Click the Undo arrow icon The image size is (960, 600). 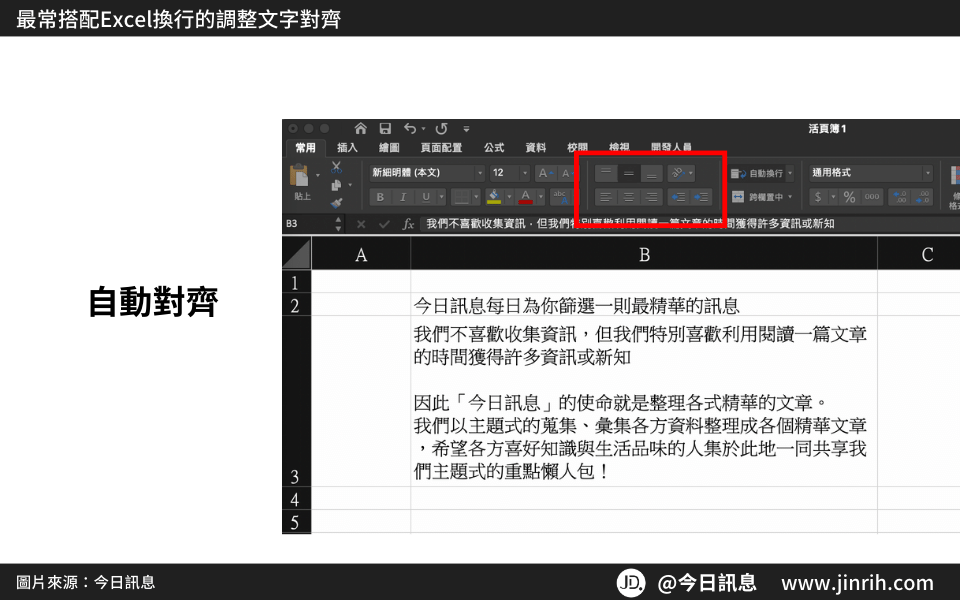pos(410,129)
